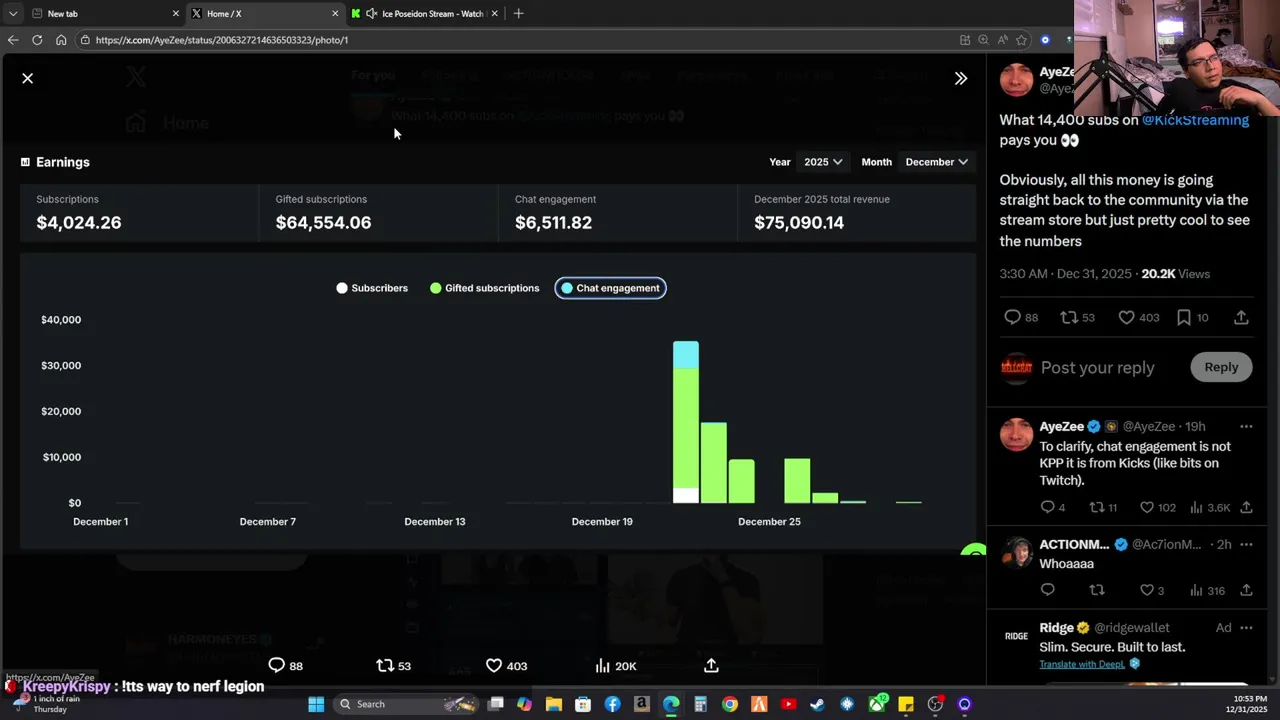Screen dimensions: 1280x720
Task: Toggle the Gifted subscriptions legend item
Action: coord(485,288)
